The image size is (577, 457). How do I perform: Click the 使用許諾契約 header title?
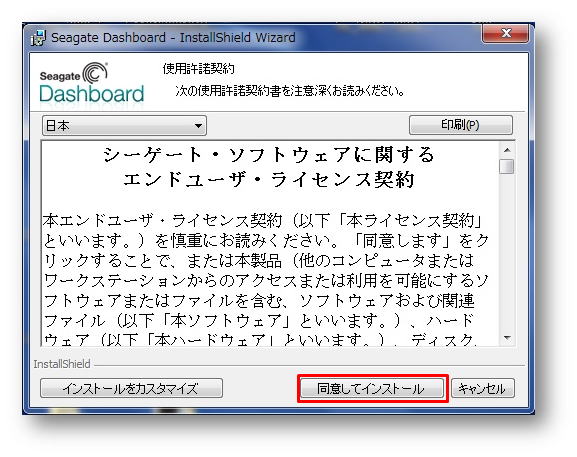tap(199, 68)
